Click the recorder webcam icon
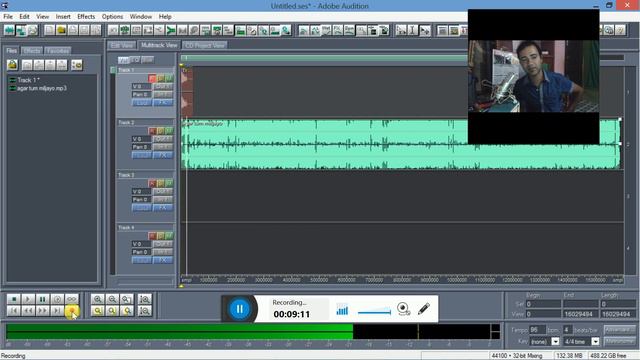The height and width of the screenshot is (360, 640). pyautogui.click(x=403, y=309)
